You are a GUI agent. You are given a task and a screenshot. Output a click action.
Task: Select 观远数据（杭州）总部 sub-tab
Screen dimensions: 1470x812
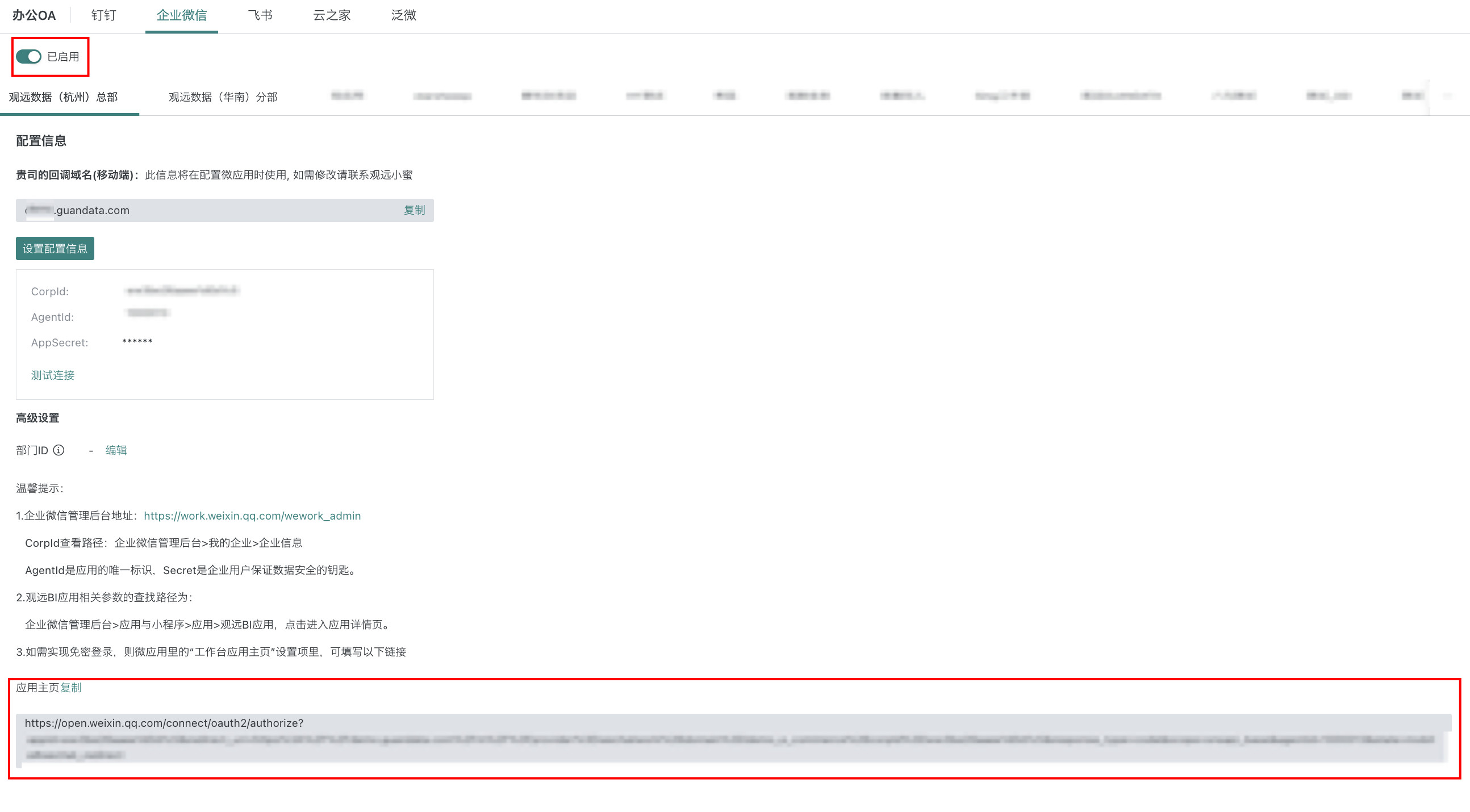coord(64,97)
